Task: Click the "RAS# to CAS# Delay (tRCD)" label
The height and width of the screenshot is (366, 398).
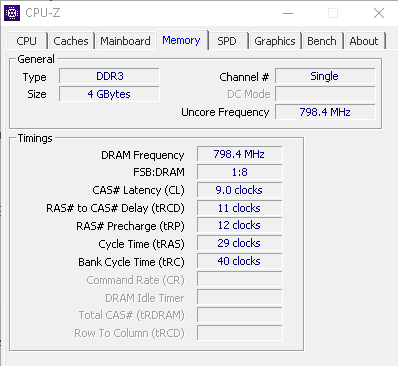Action: 115,208
